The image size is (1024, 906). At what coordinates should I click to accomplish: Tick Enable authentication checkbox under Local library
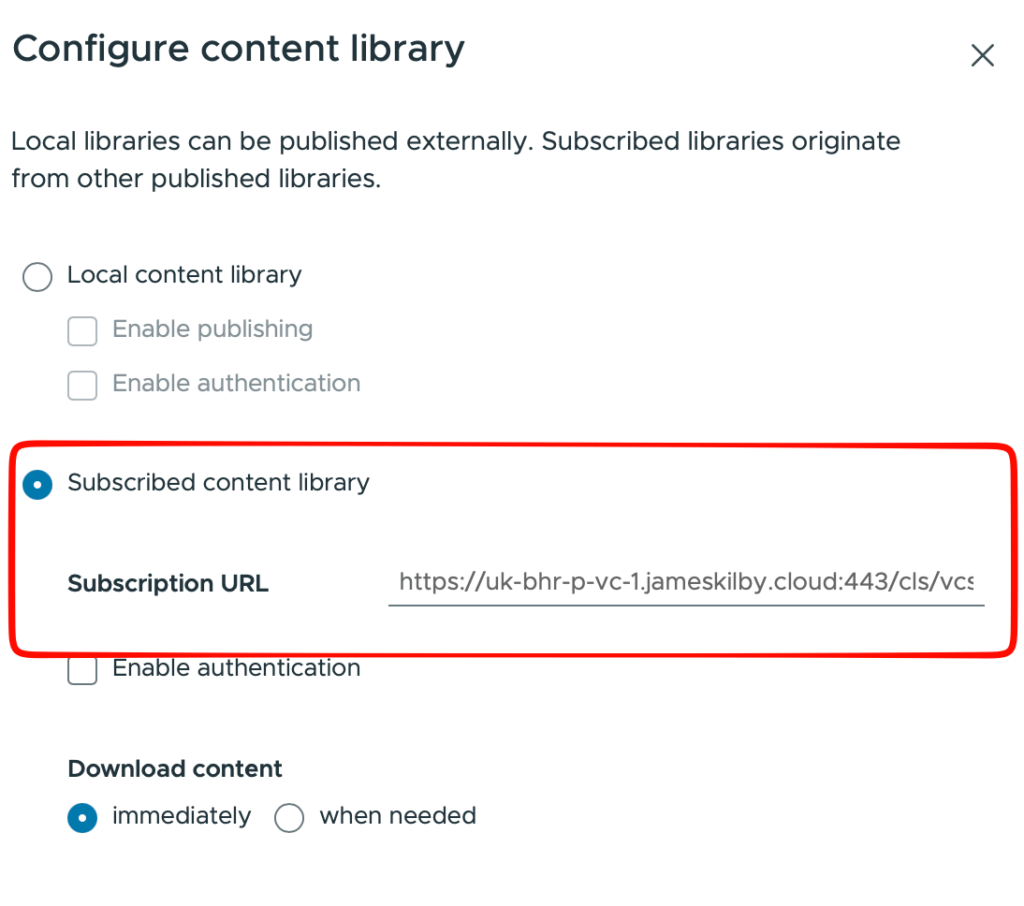point(82,385)
